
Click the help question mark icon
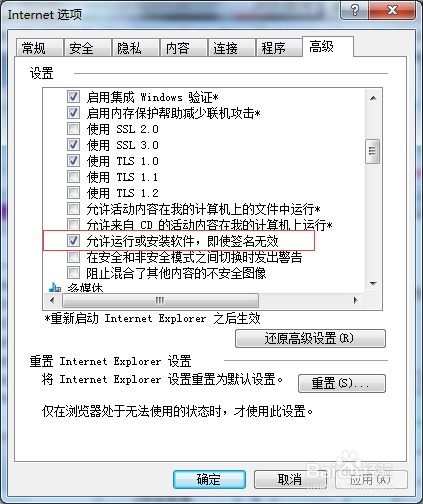point(355,10)
